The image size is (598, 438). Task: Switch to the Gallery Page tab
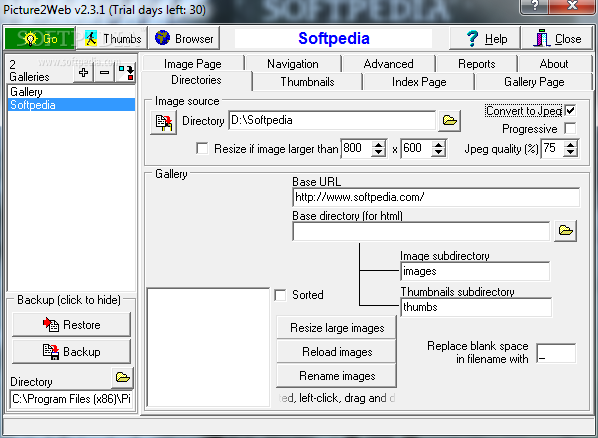click(534, 82)
